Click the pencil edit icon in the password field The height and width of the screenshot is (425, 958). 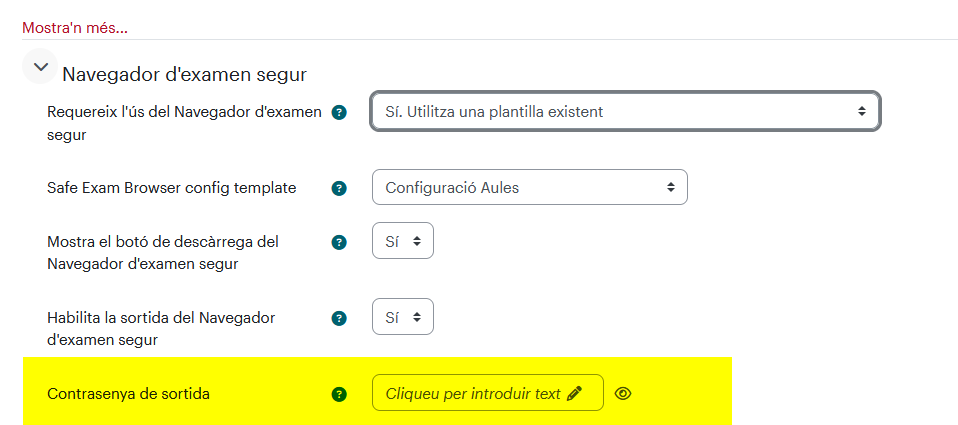(x=574, y=393)
